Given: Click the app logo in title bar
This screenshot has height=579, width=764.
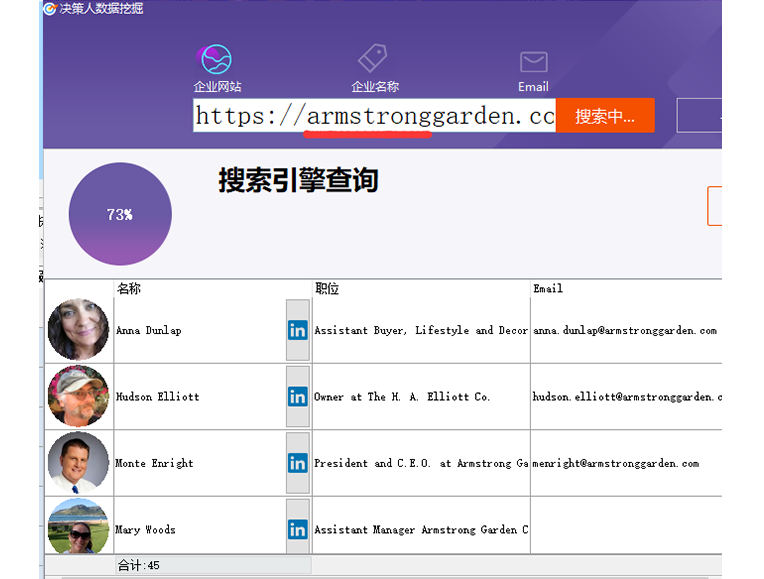Looking at the screenshot, I should [x=50, y=9].
